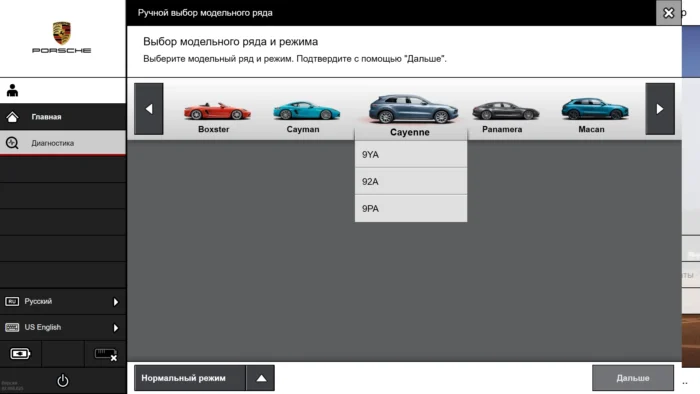700x394 pixels.
Task: Click the disconnected VCI interface icon
Action: (106, 355)
